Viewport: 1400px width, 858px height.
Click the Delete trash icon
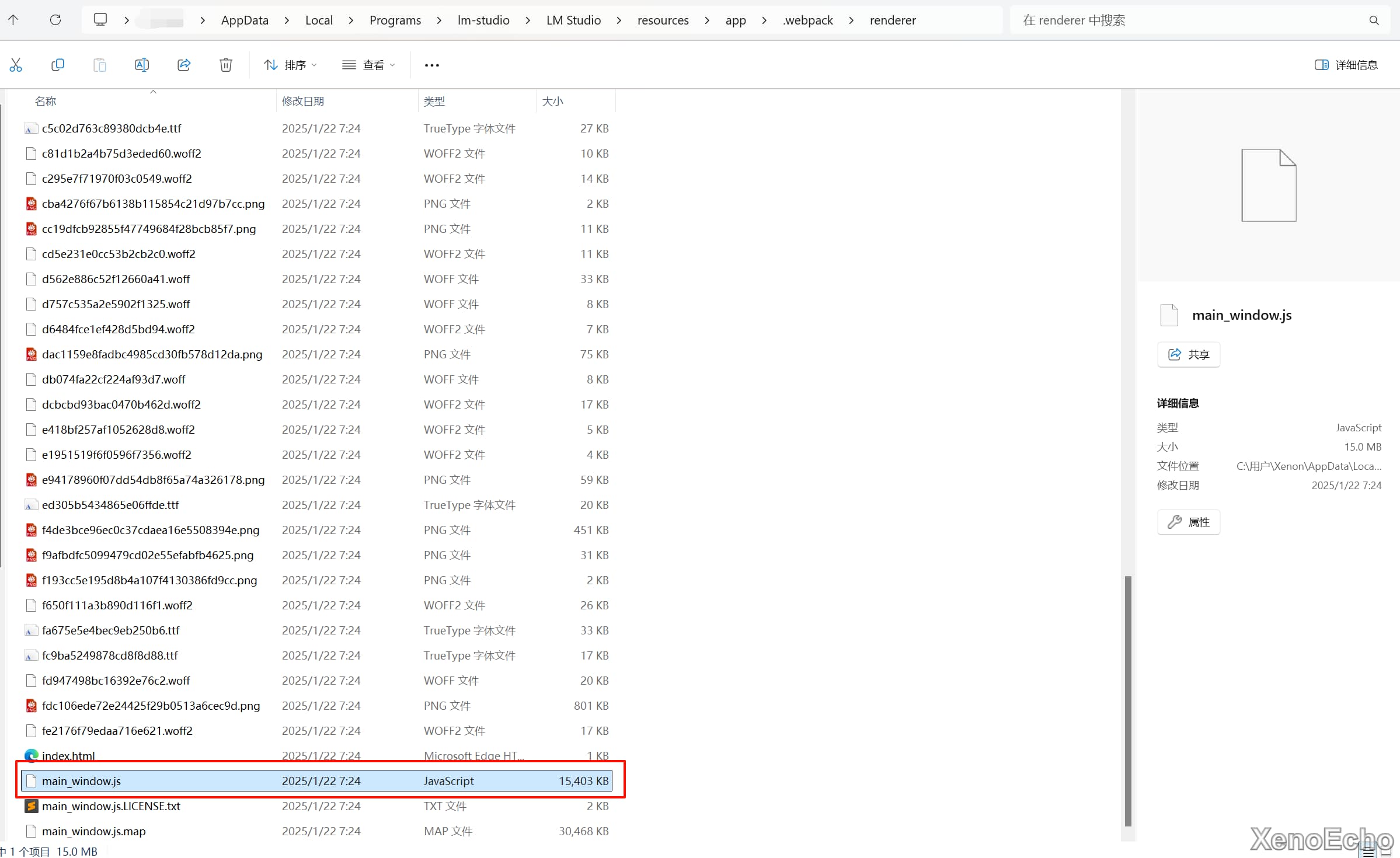click(x=226, y=65)
